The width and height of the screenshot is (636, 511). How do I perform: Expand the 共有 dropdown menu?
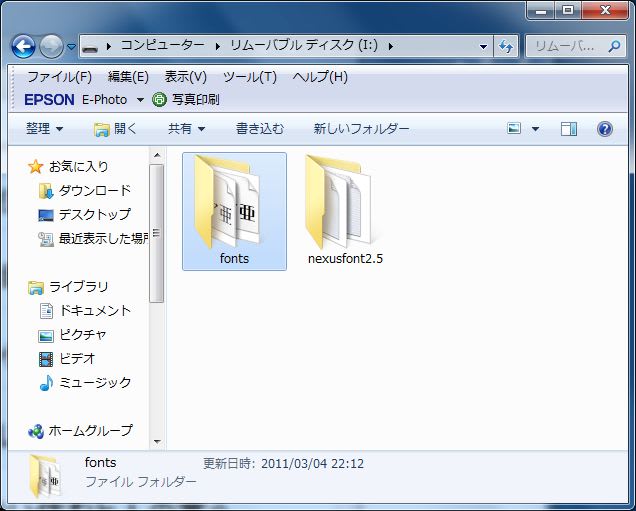tap(186, 129)
